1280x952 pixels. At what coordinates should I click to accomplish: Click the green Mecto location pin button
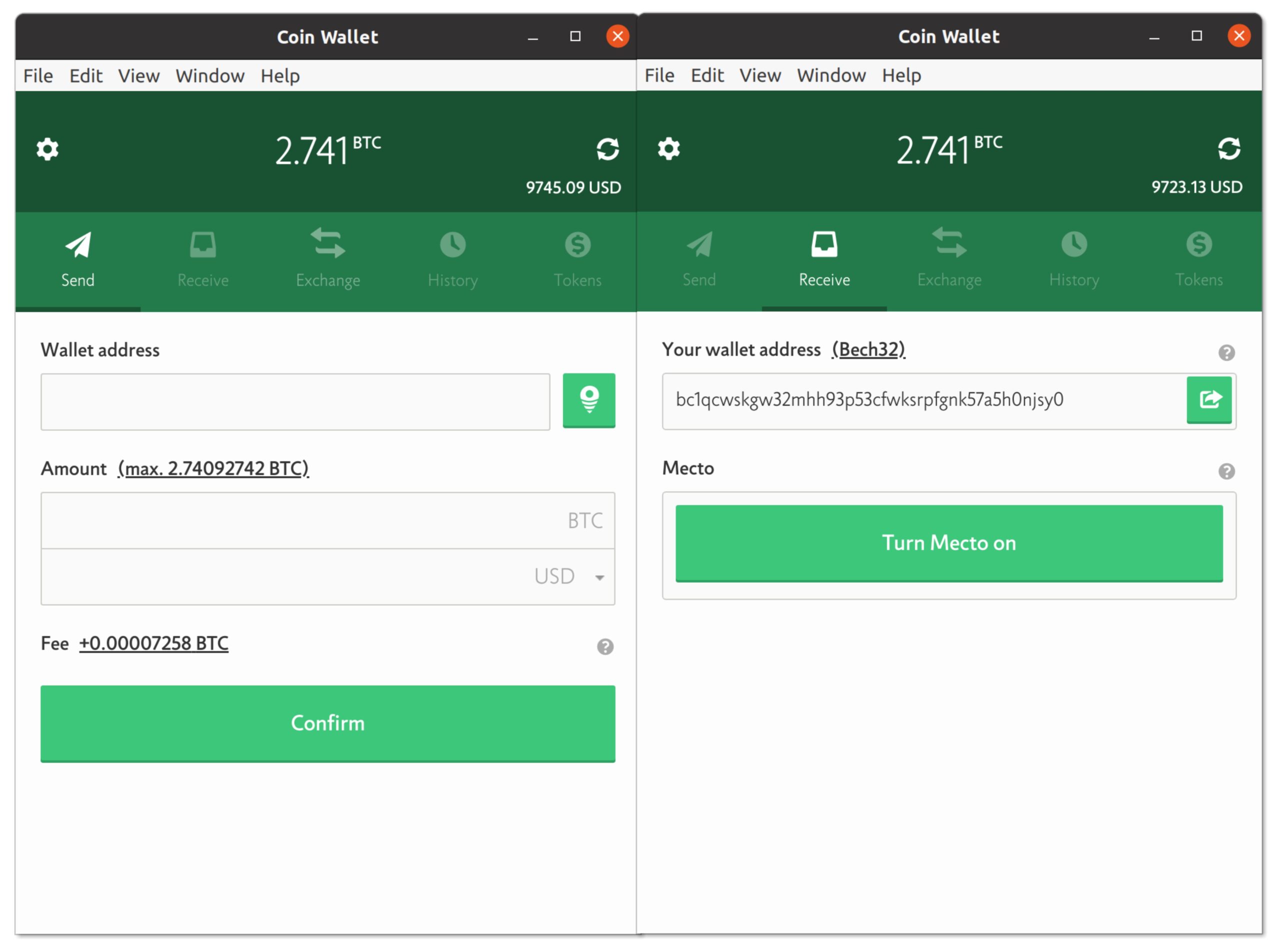(x=589, y=400)
